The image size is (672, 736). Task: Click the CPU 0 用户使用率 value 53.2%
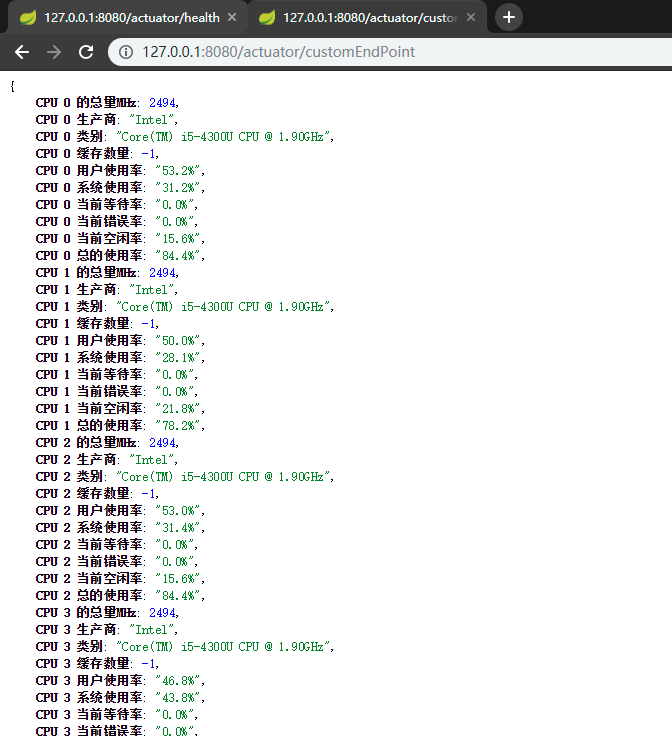pos(176,170)
